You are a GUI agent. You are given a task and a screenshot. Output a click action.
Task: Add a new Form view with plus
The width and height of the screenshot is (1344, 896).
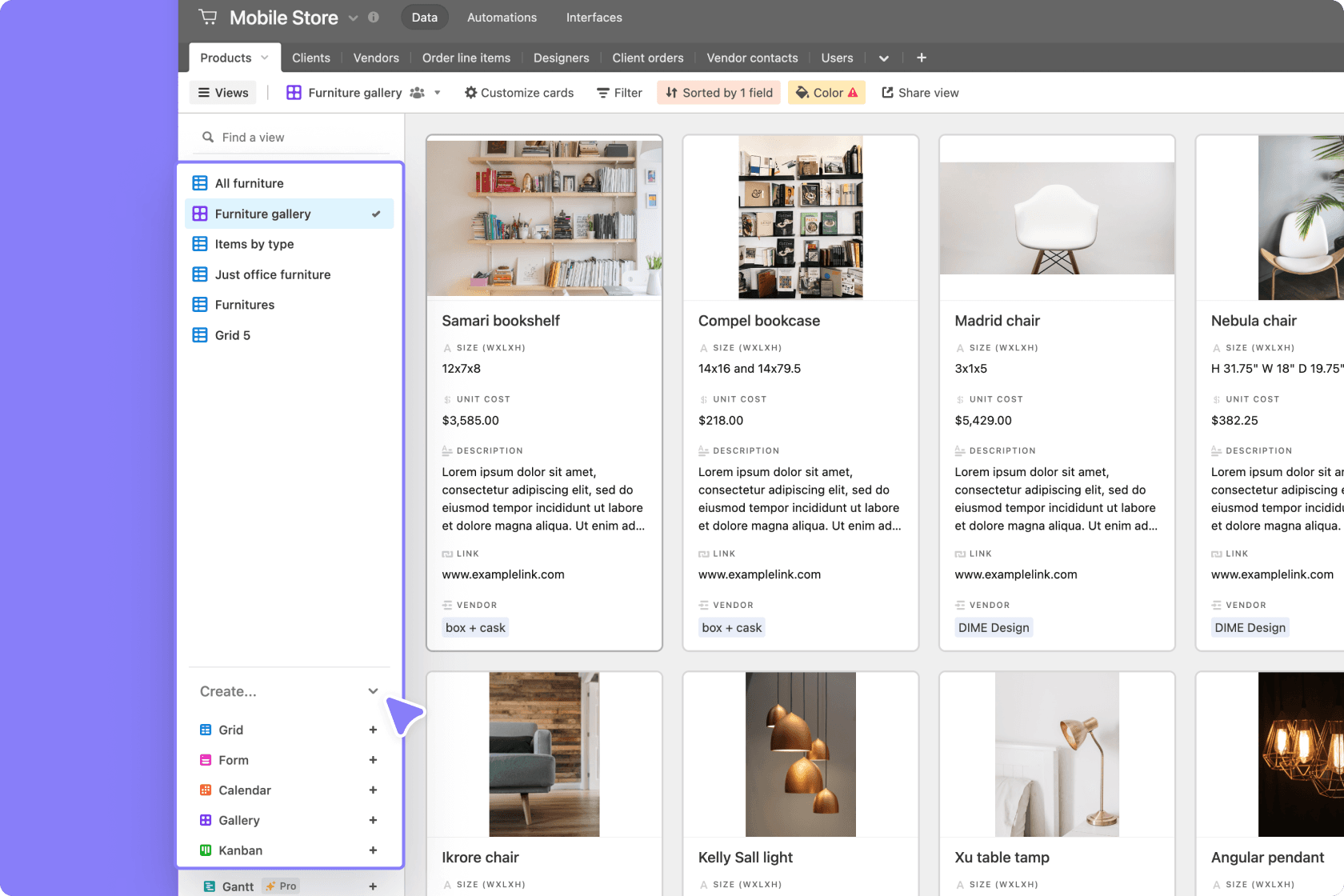(373, 760)
